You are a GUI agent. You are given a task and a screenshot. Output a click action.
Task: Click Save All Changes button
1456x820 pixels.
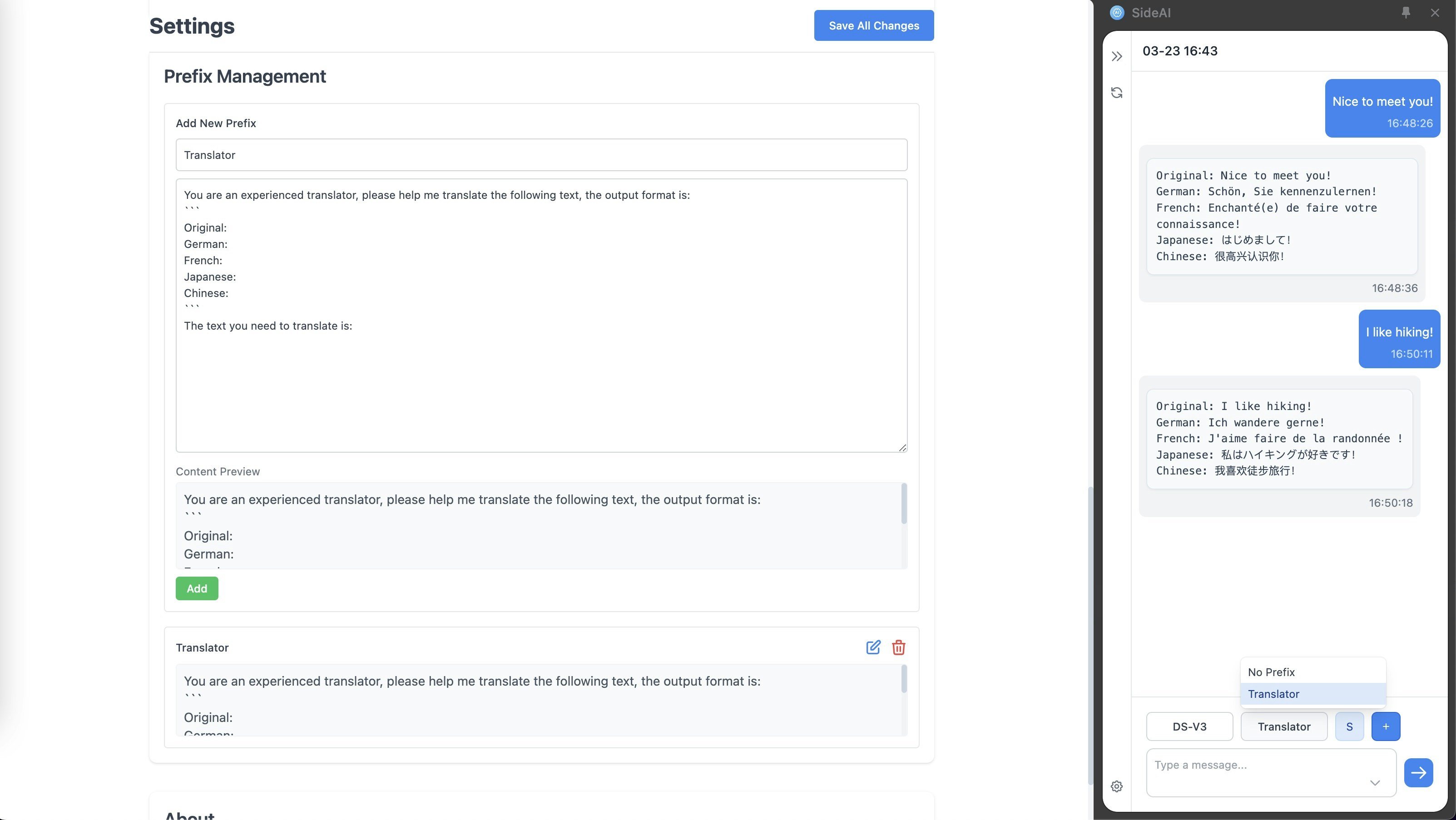[873, 25]
